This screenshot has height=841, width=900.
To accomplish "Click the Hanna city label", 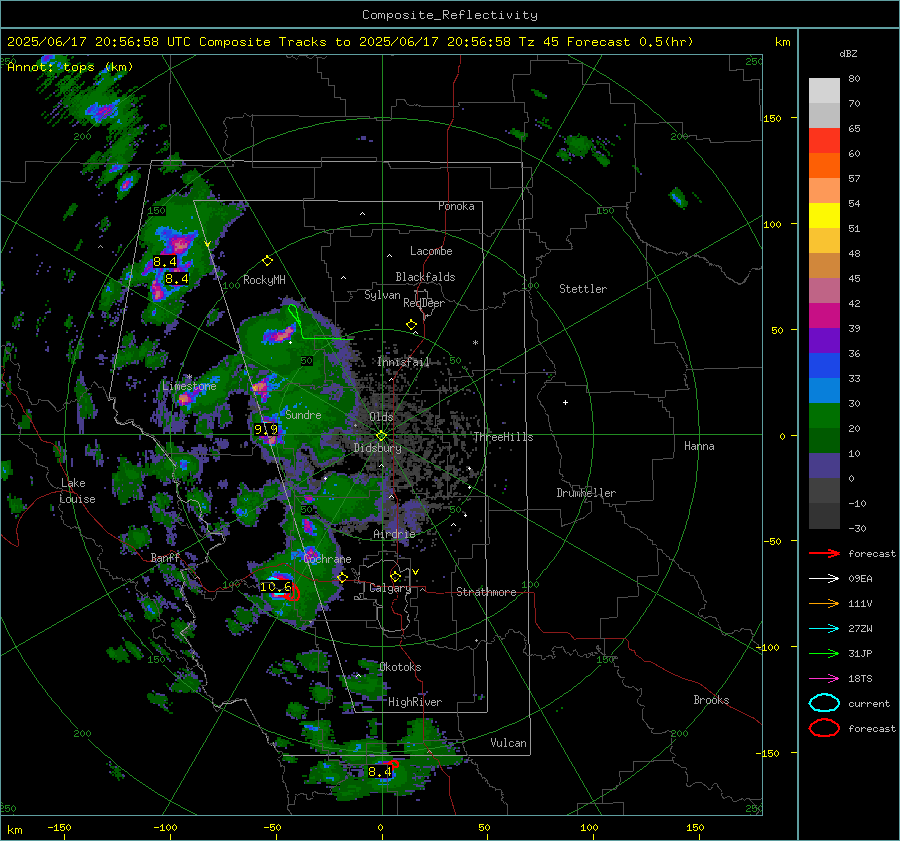I will tap(699, 446).
